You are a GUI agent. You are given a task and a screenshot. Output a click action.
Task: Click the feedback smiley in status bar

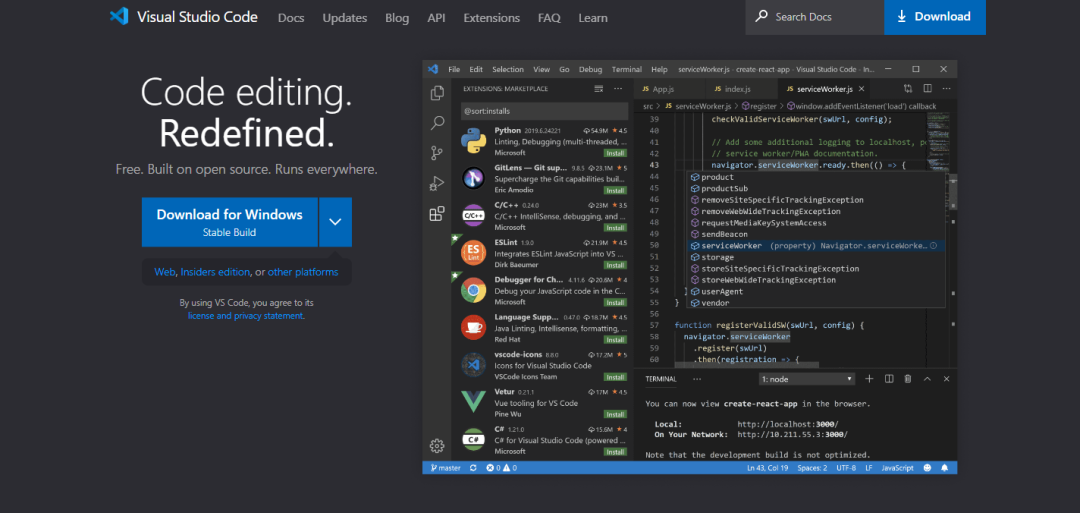pyautogui.click(x=927, y=468)
